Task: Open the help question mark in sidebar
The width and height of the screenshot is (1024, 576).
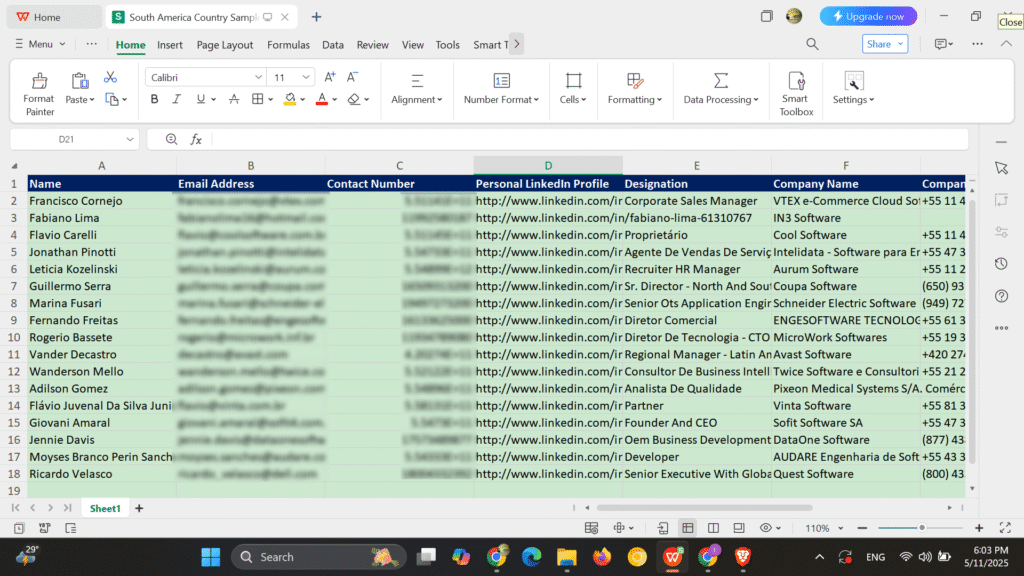Action: tap(1001, 296)
